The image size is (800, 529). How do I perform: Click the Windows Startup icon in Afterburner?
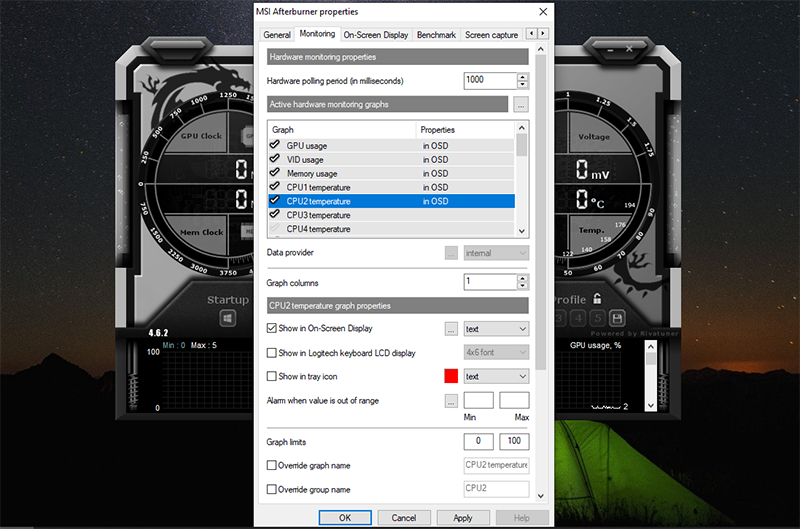click(228, 318)
